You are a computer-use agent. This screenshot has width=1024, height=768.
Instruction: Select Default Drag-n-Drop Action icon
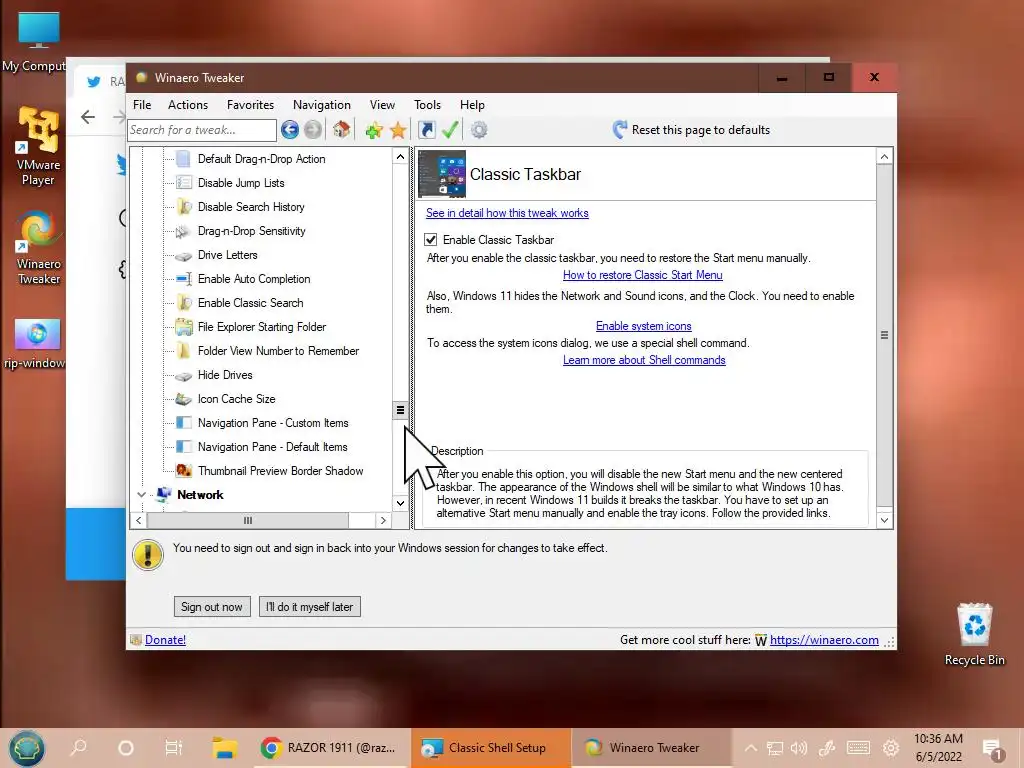tap(184, 159)
